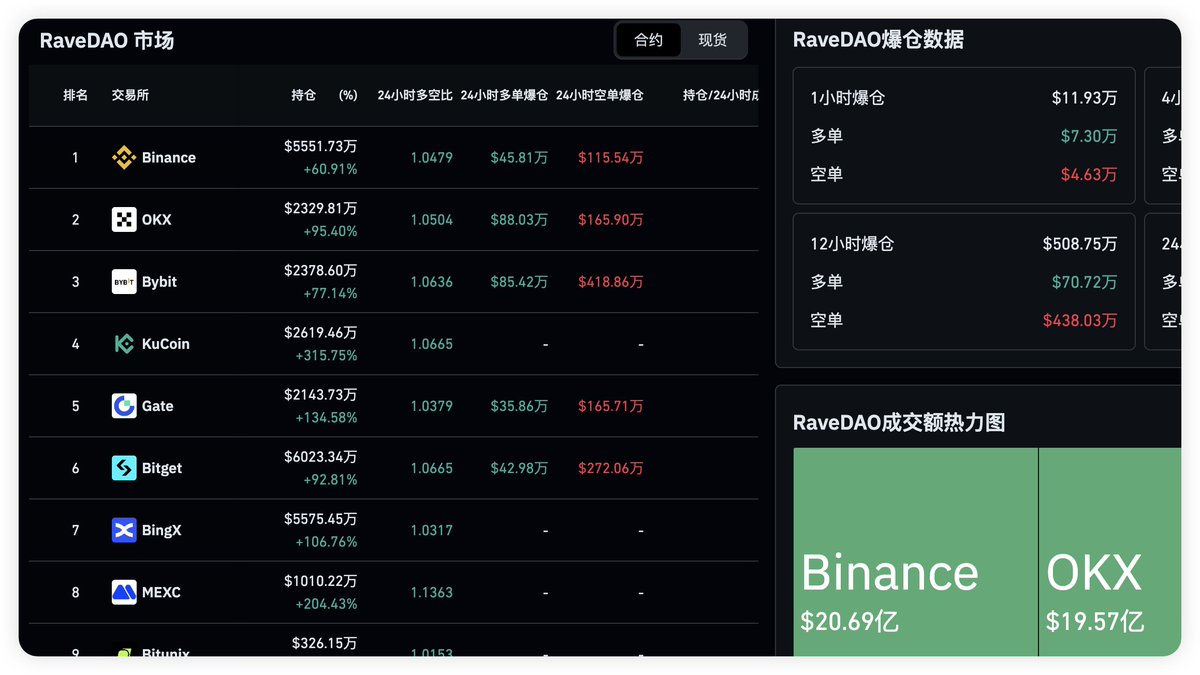Click the MEXC logo icon
This screenshot has height=675, width=1200.
pos(123,591)
